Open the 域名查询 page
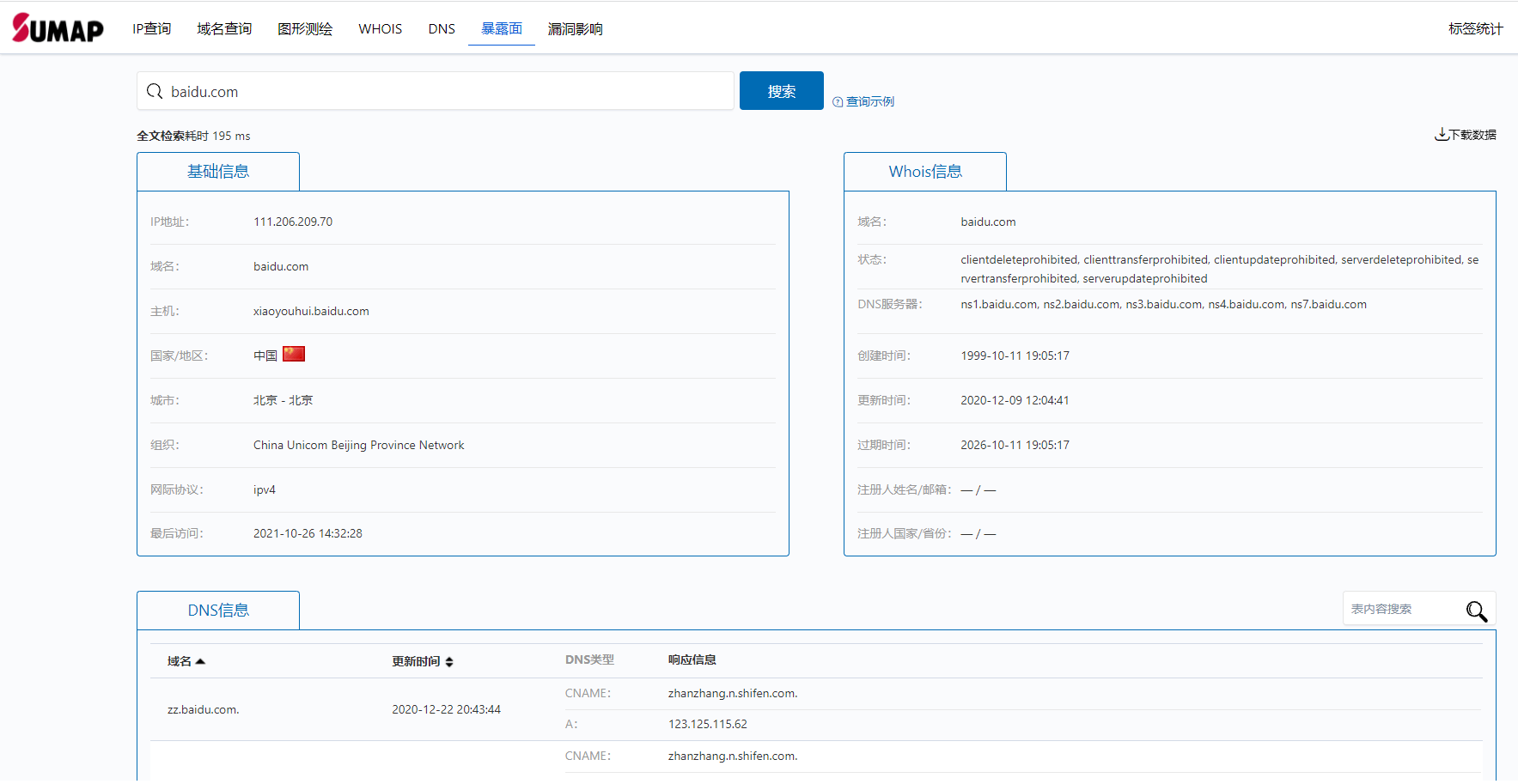The image size is (1518, 784). pos(224,28)
